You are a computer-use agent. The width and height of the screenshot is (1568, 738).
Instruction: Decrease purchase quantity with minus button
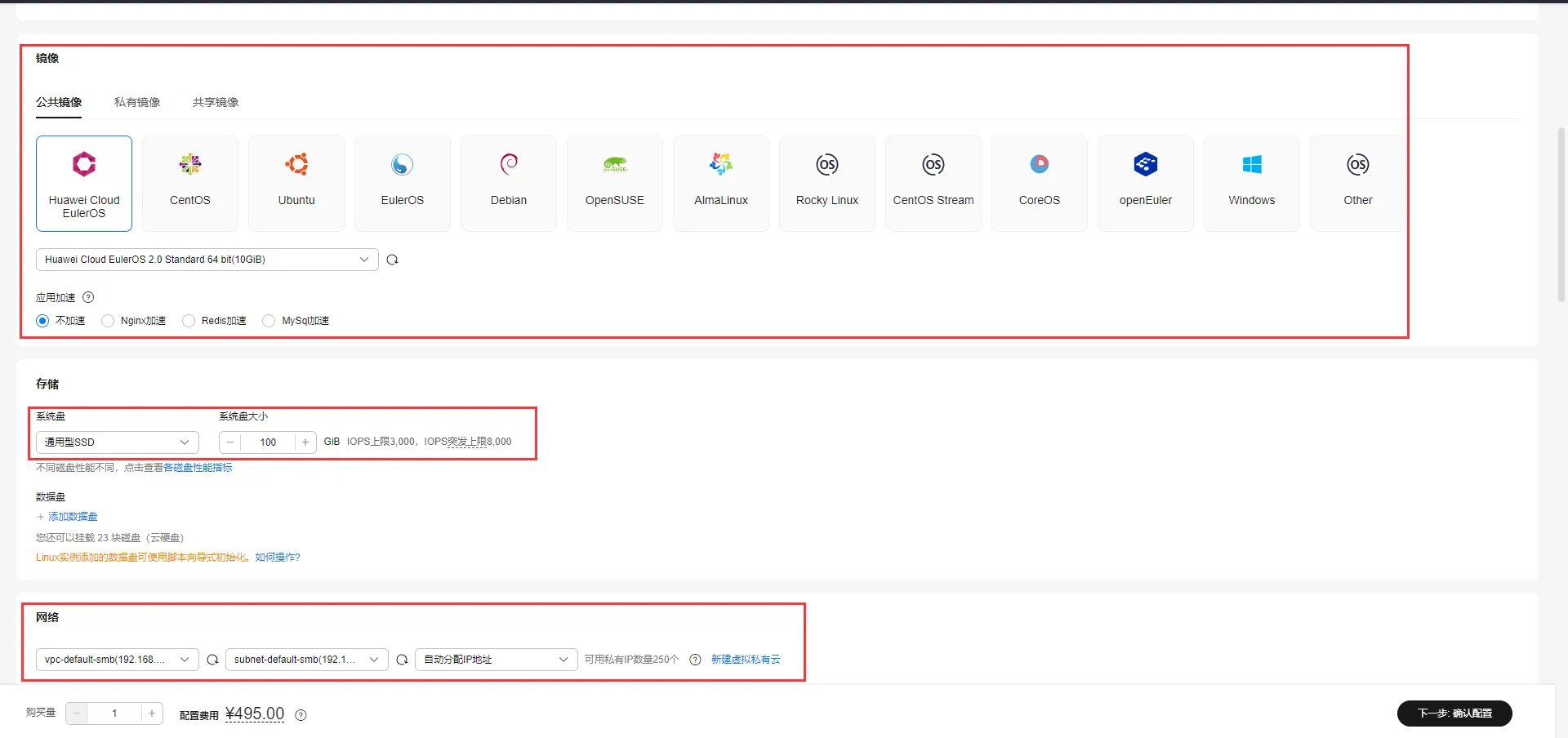coord(77,714)
